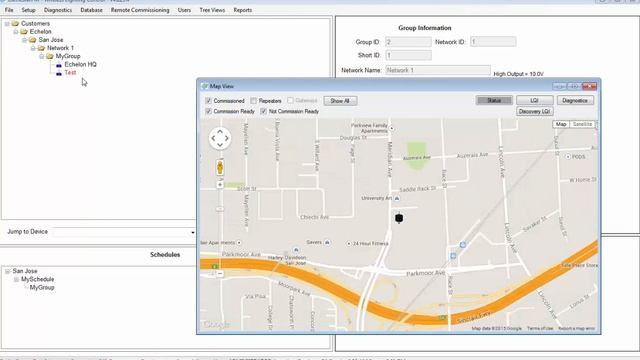This screenshot has height=360, width=640.
Task: Open the Remote Commissioning menu
Action: 140,10
